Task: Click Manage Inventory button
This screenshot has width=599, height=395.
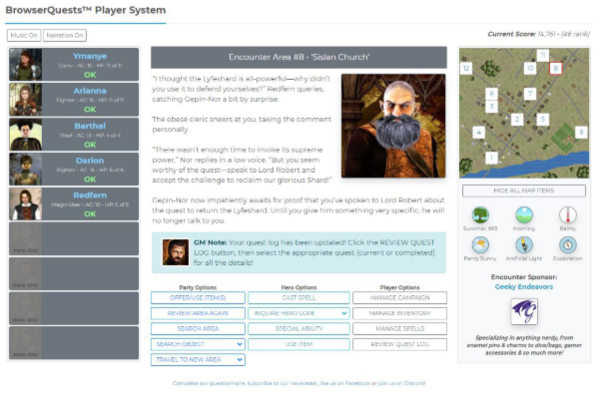Action: tap(400, 313)
